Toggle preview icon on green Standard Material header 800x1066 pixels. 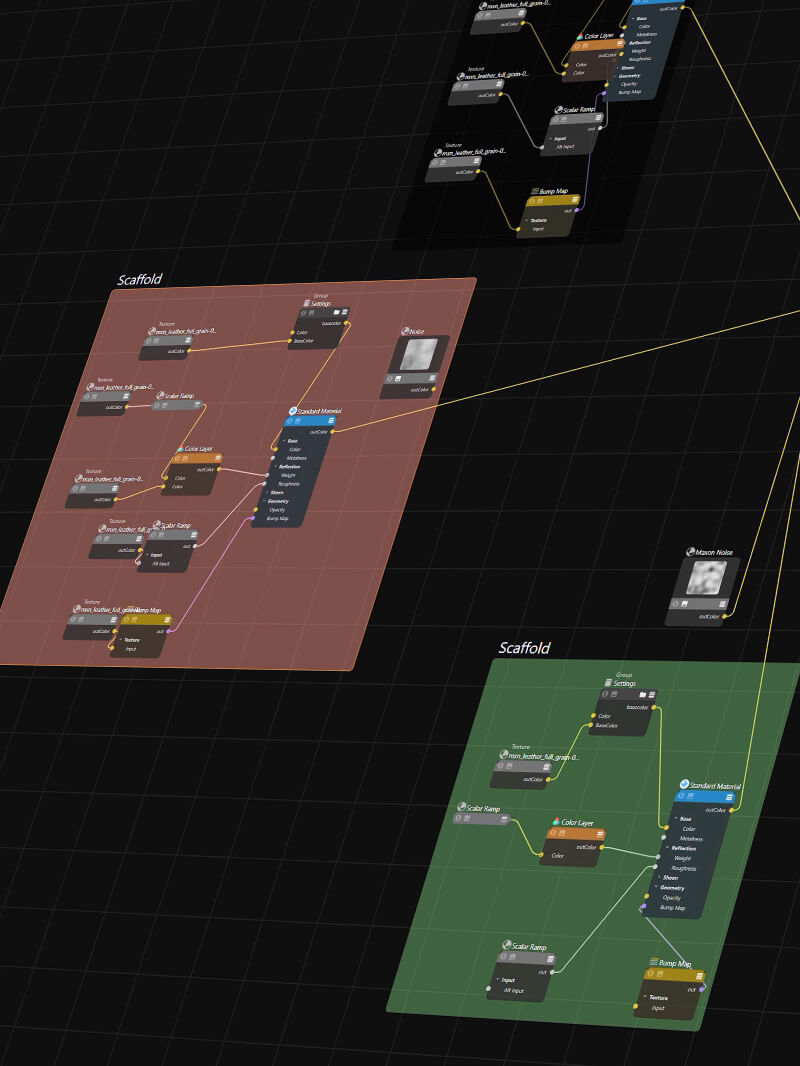pos(690,796)
